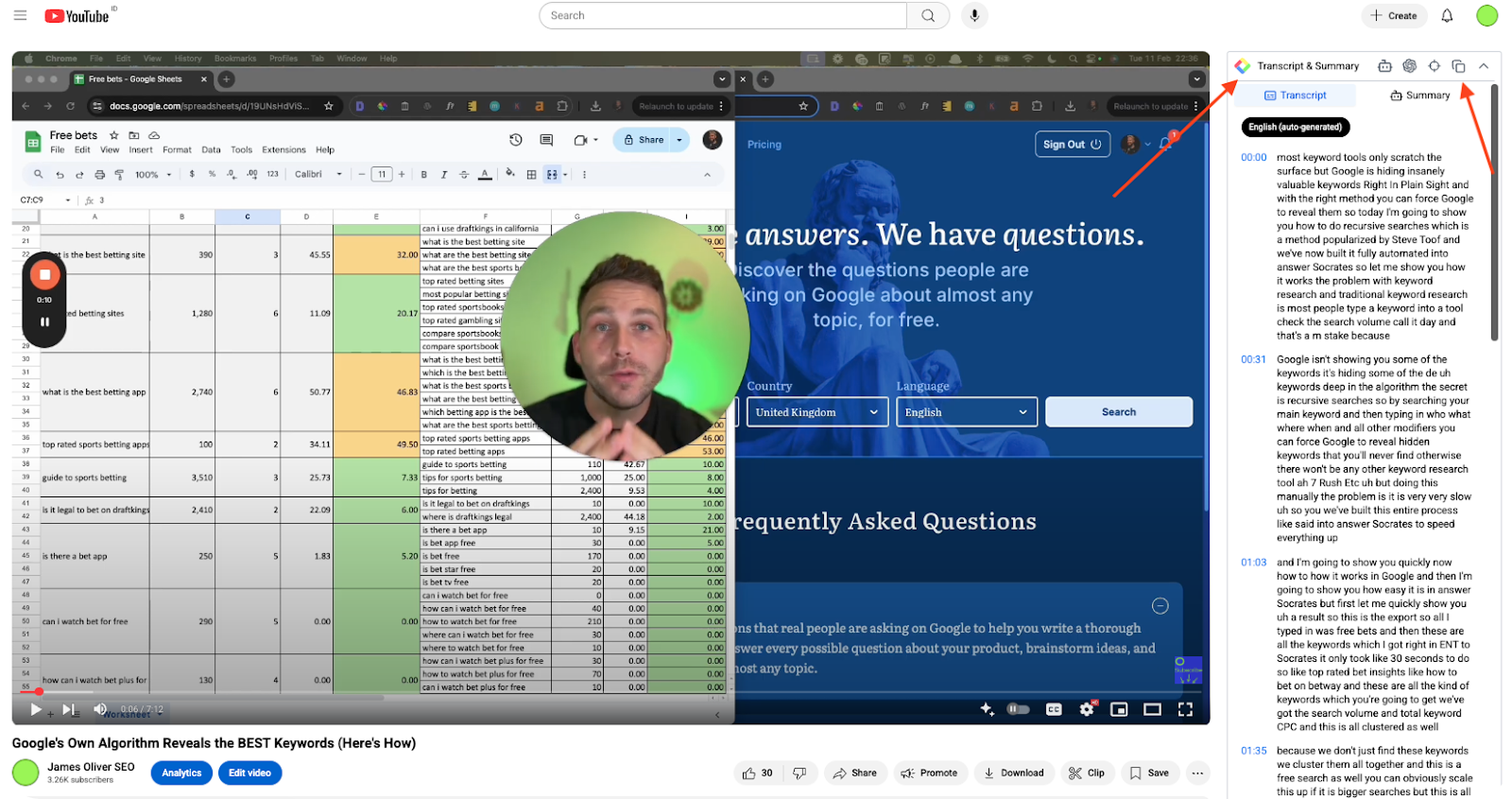
Task: Play the video with the play button
Action: (35, 709)
